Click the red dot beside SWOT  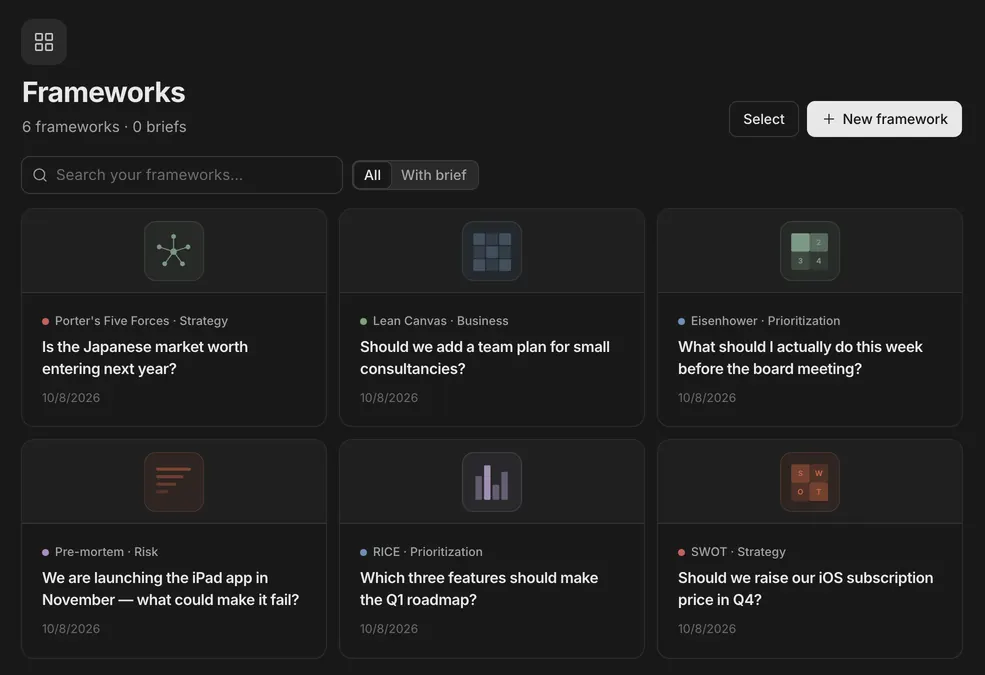(x=681, y=553)
